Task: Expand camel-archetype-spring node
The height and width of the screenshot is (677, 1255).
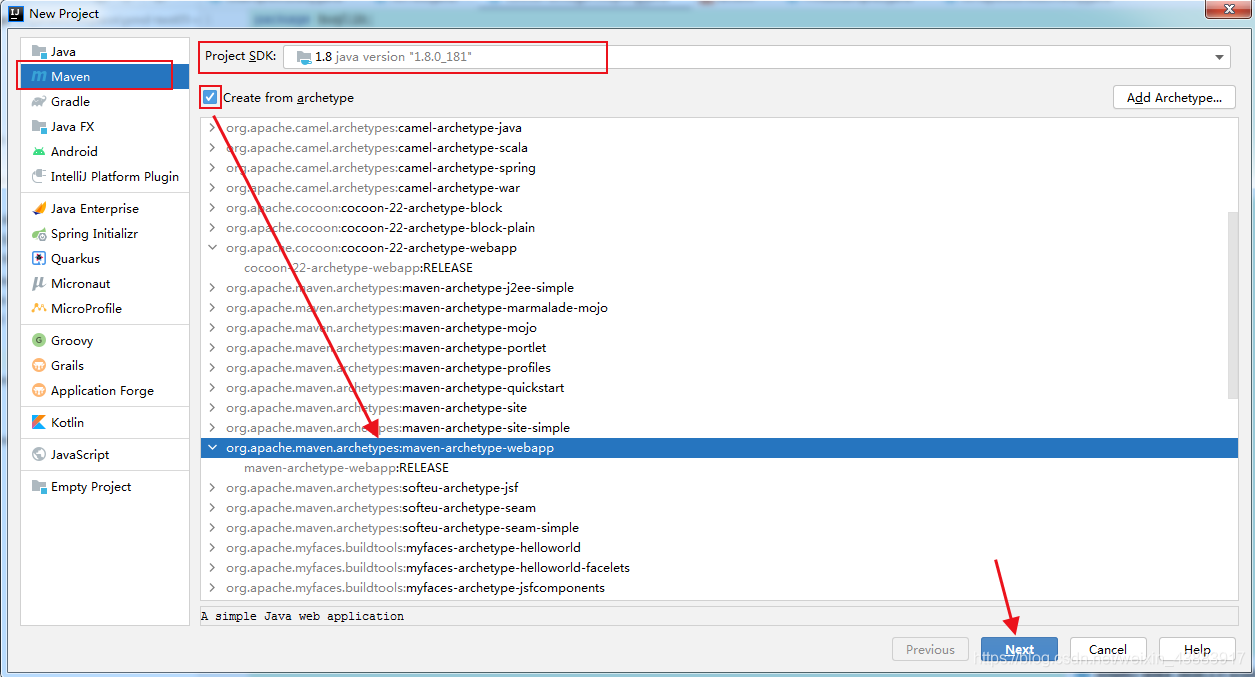Action: pos(212,167)
